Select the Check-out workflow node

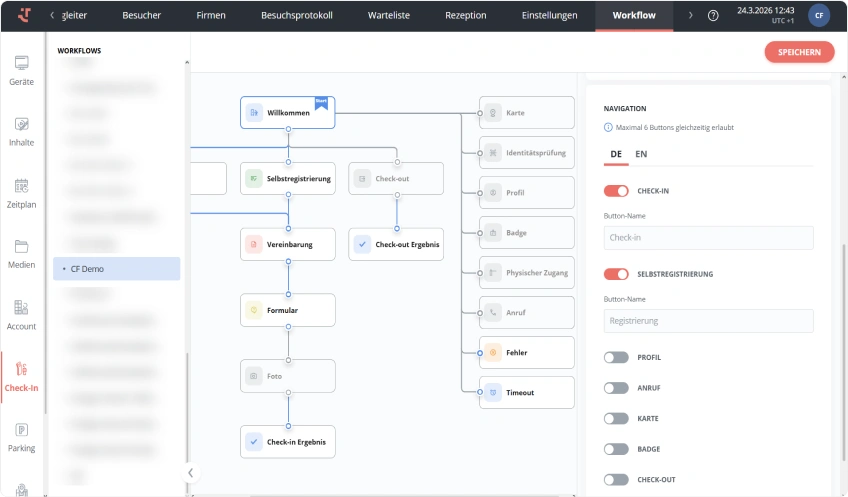[x=396, y=178]
